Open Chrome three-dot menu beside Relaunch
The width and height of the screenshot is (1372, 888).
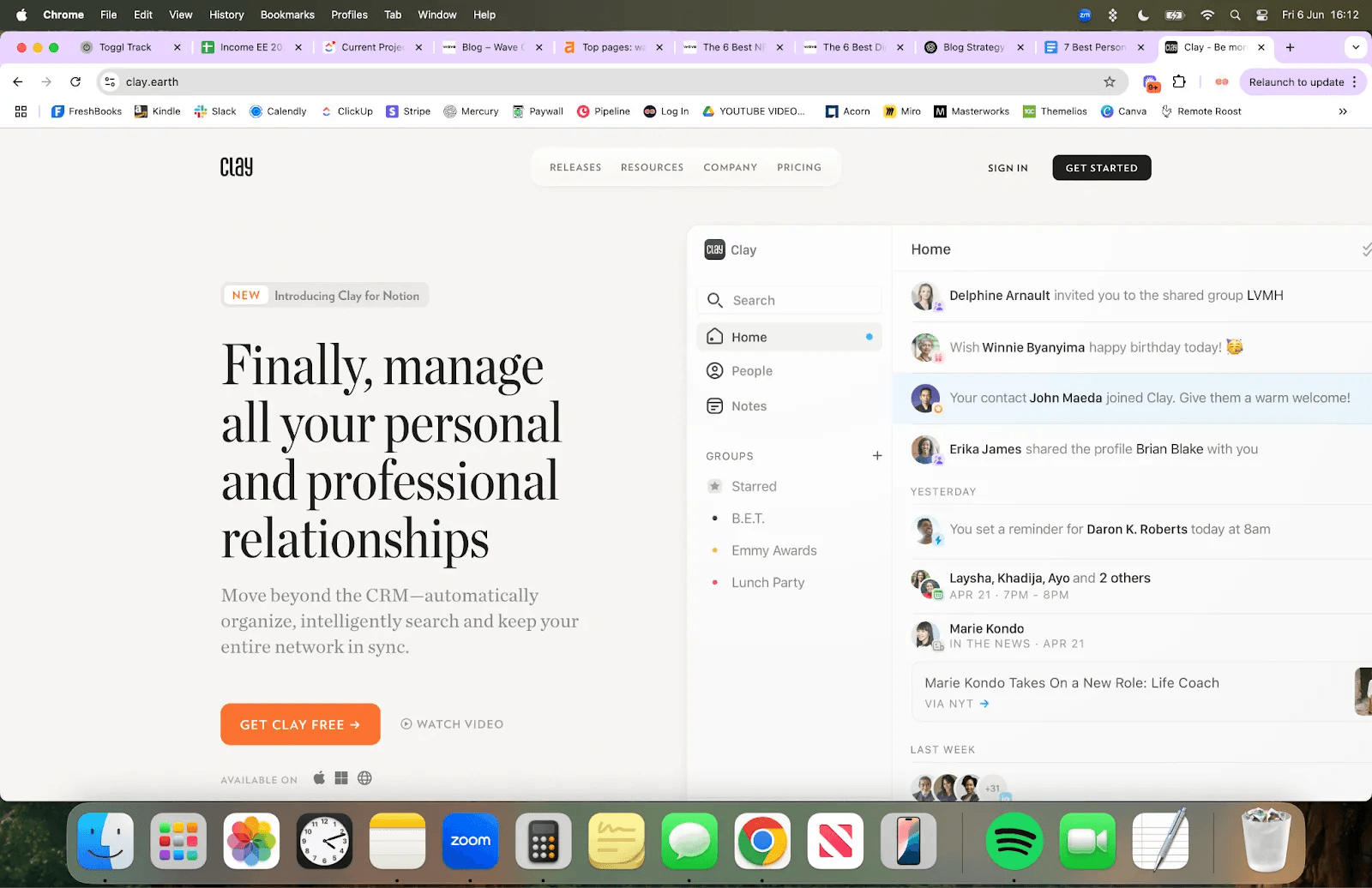(x=1355, y=82)
